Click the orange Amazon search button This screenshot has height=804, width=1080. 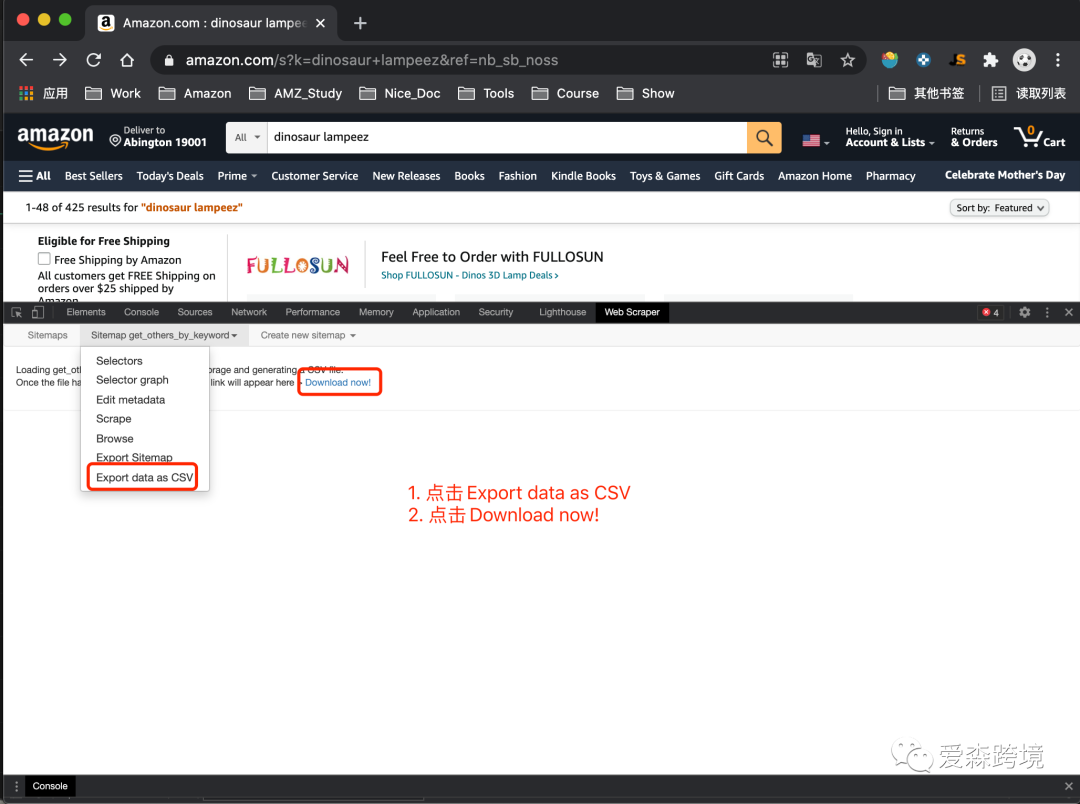tap(764, 137)
